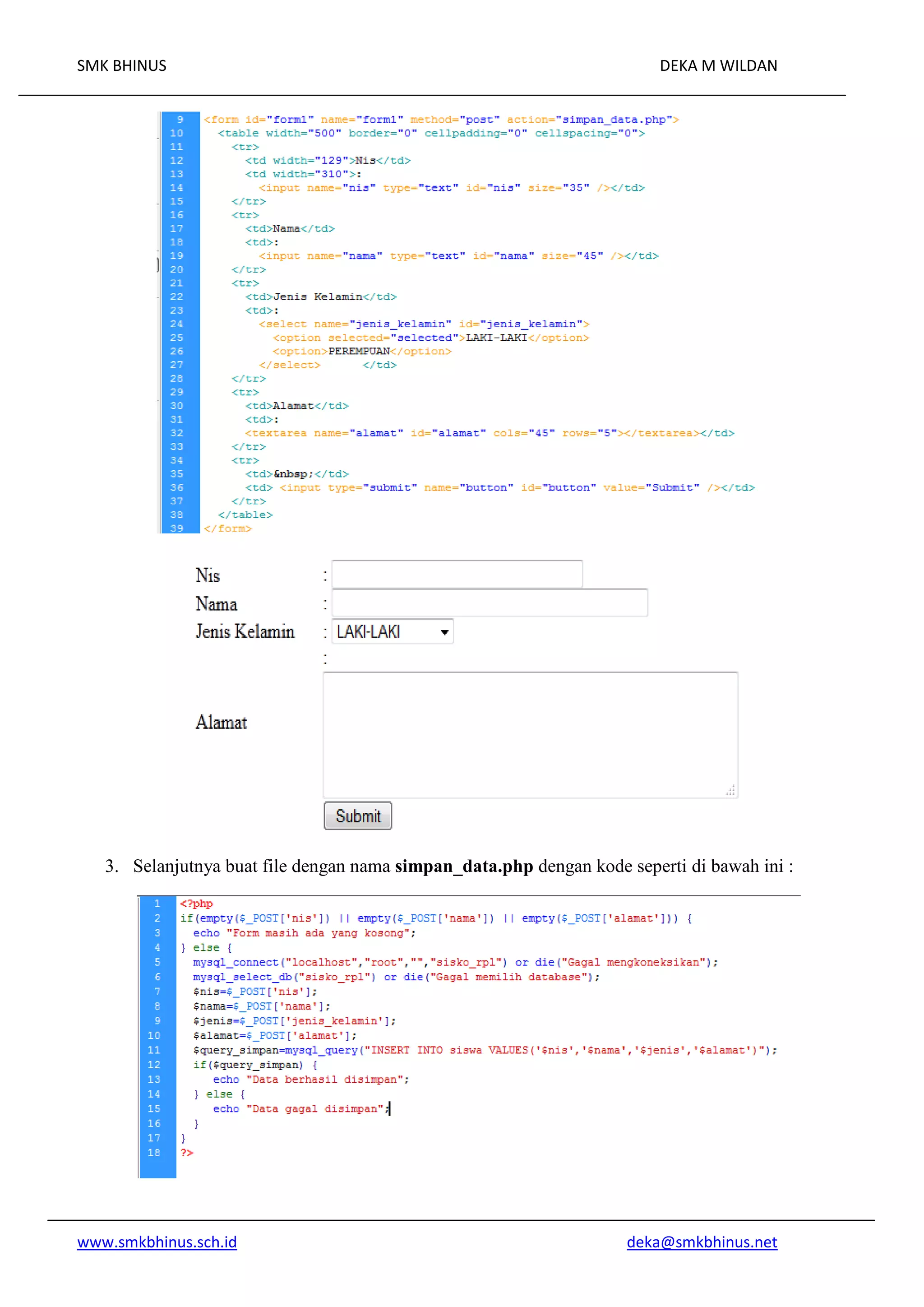924x1307 pixels.
Task: Click inside the Alamat textarea
Action: pos(530,735)
